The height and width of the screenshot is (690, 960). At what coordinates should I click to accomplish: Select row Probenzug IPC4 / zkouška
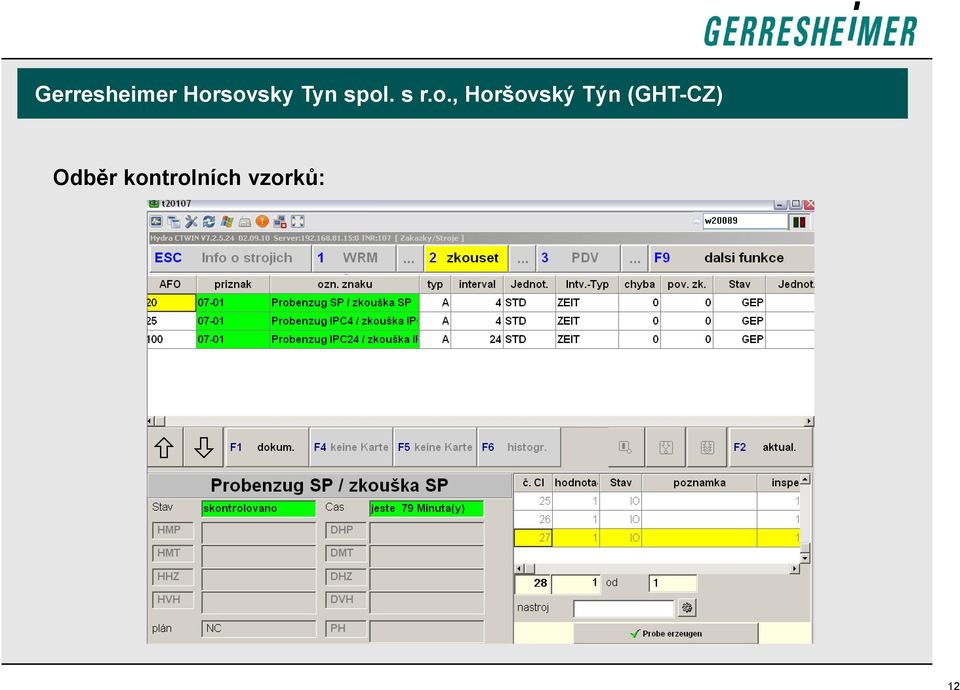click(x=481, y=321)
